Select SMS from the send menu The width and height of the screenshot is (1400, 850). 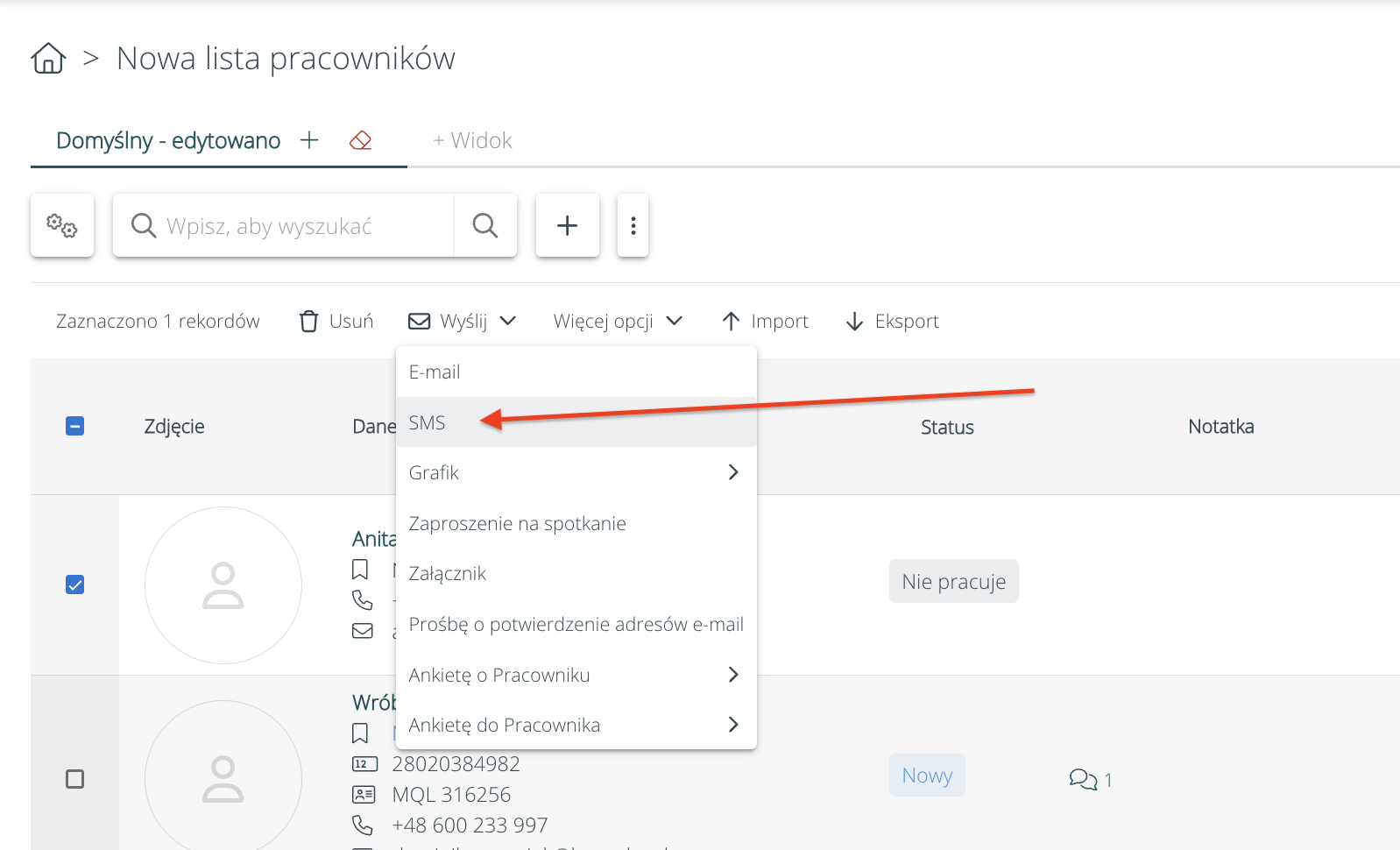pyautogui.click(x=428, y=423)
